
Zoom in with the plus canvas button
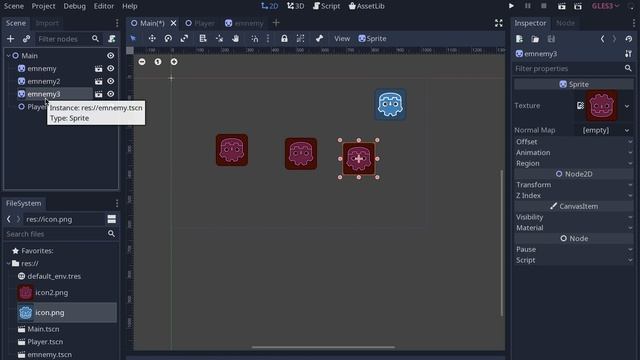coord(174,62)
